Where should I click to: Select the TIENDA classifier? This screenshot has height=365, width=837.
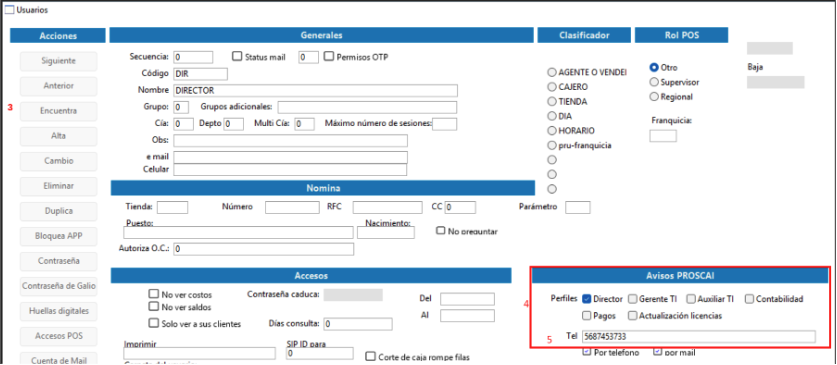click(552, 101)
